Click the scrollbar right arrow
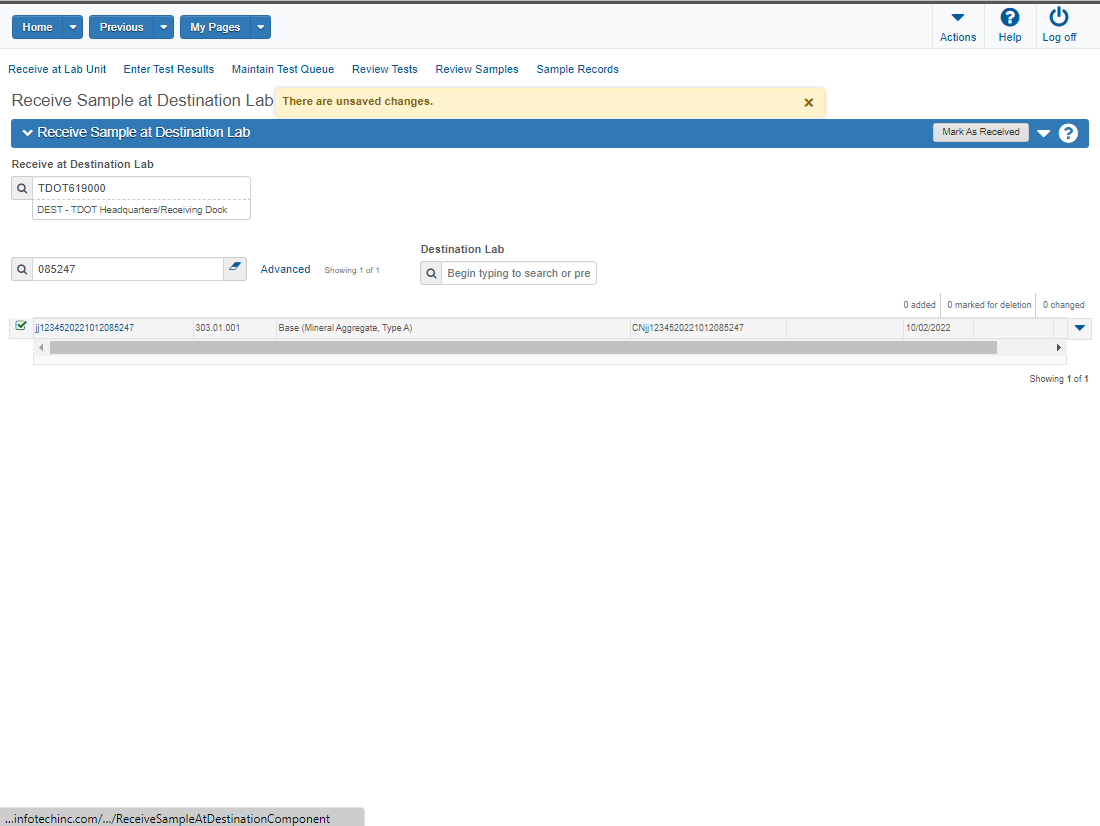 (1059, 347)
